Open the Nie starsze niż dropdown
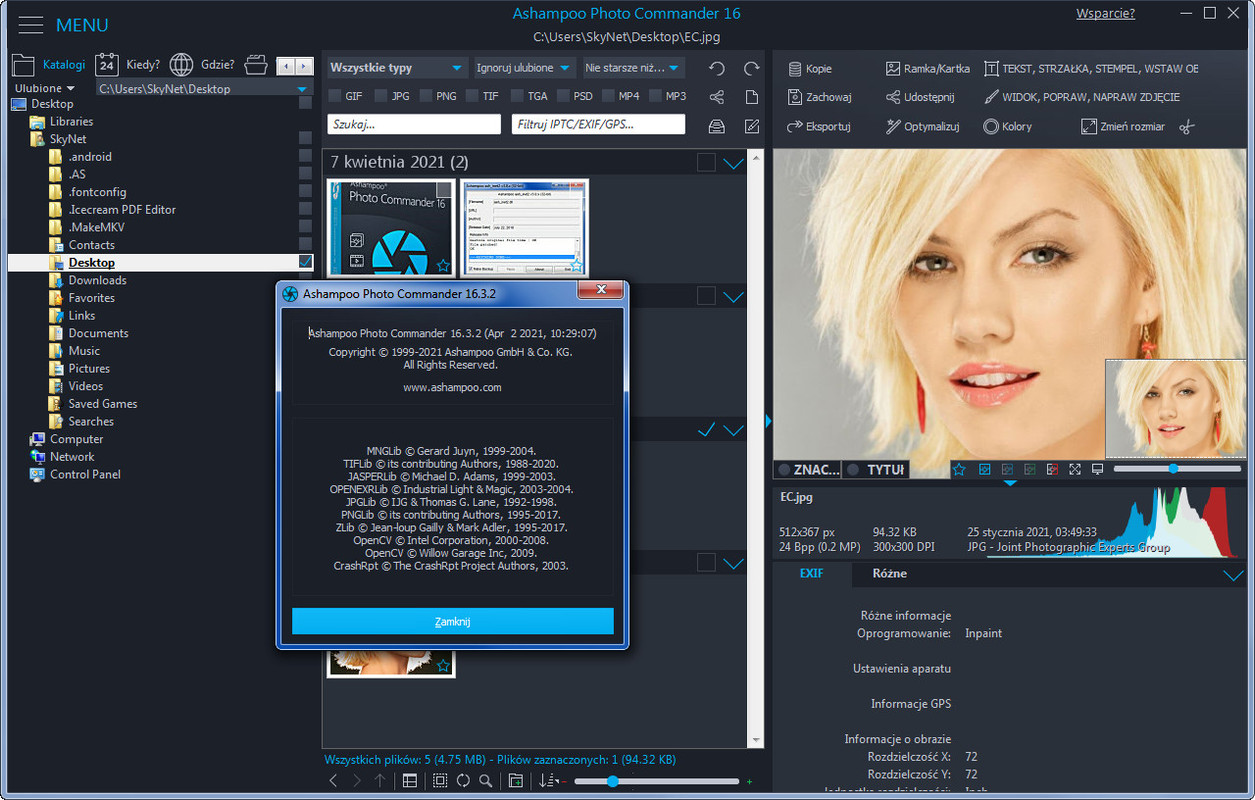This screenshot has height=800, width=1255. (x=634, y=68)
